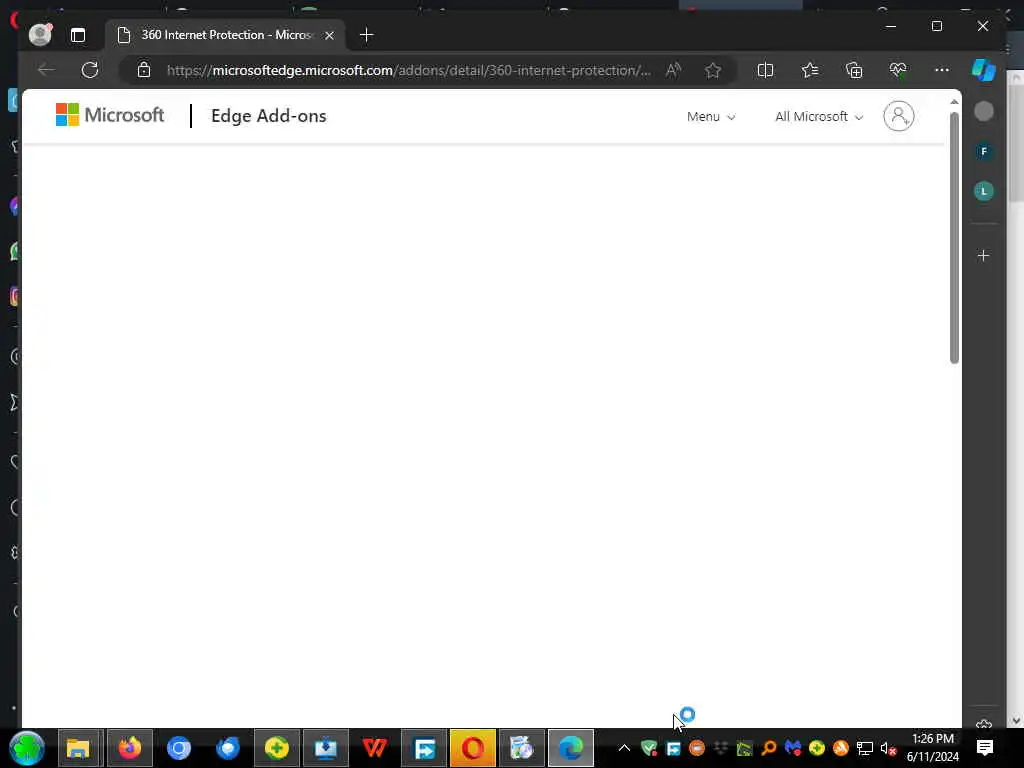Click the grey circle sidebar icon
The height and width of the screenshot is (768, 1024).
click(x=984, y=112)
